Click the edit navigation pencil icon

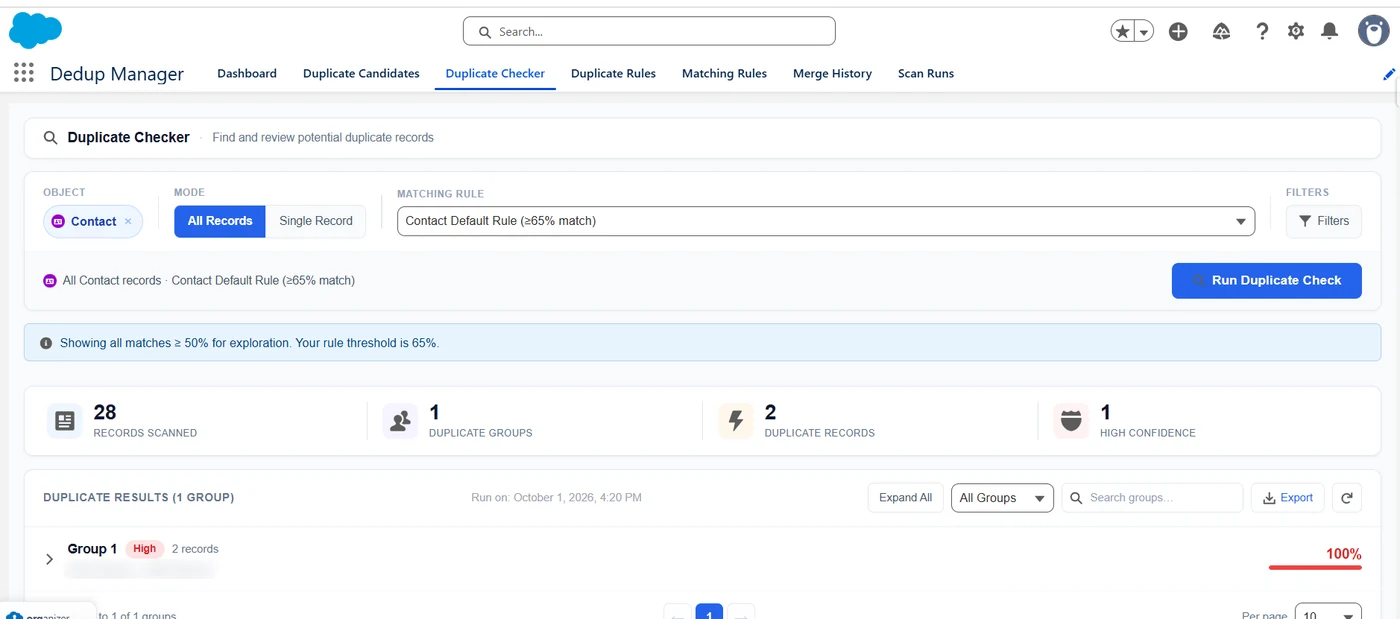[x=1389, y=74]
